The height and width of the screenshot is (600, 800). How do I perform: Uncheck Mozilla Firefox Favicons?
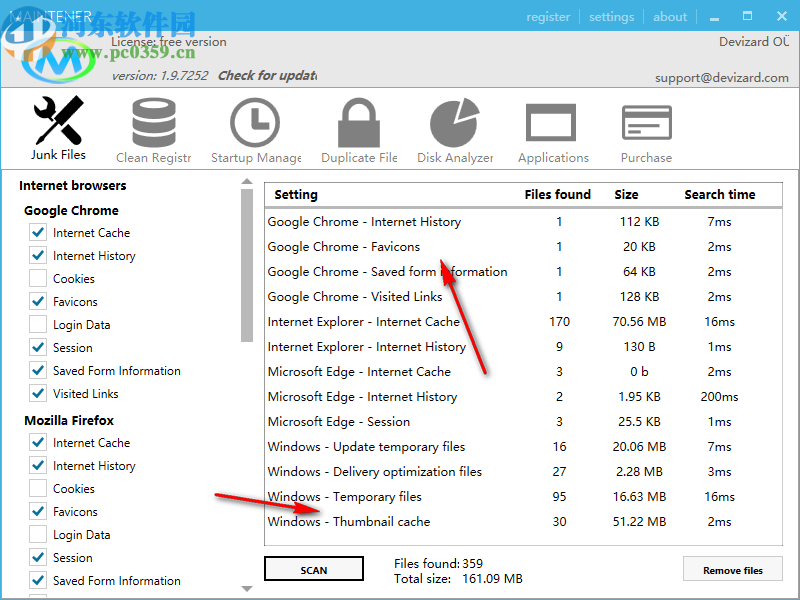click(38, 511)
